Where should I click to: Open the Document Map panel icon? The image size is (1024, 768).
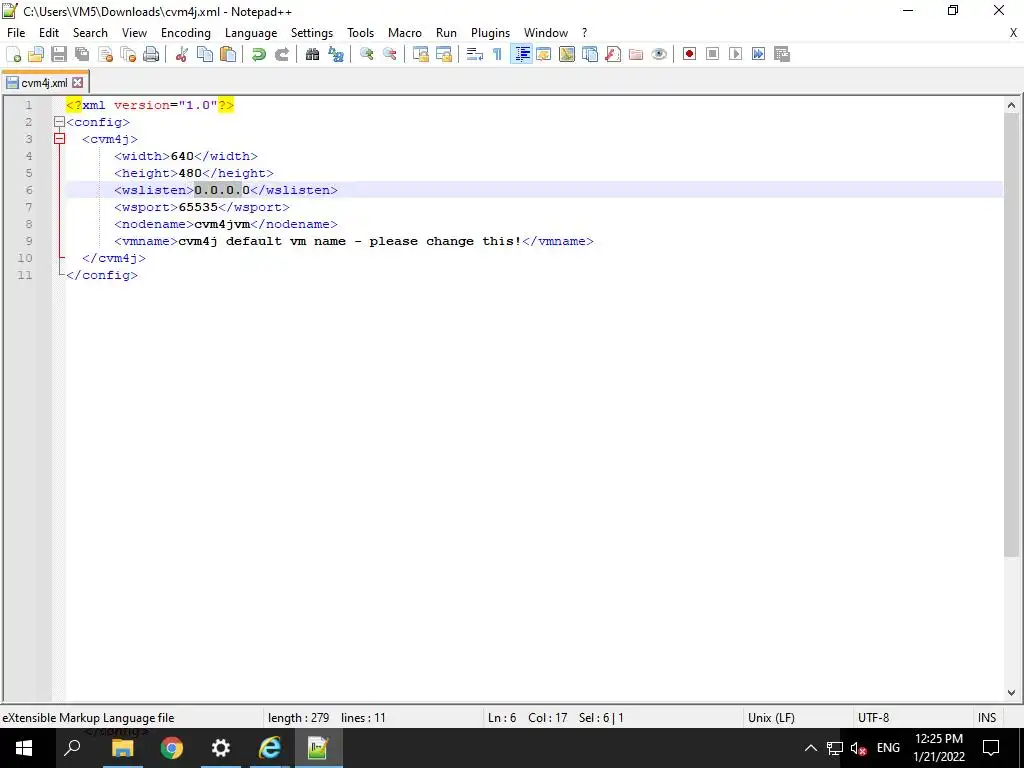coord(567,54)
